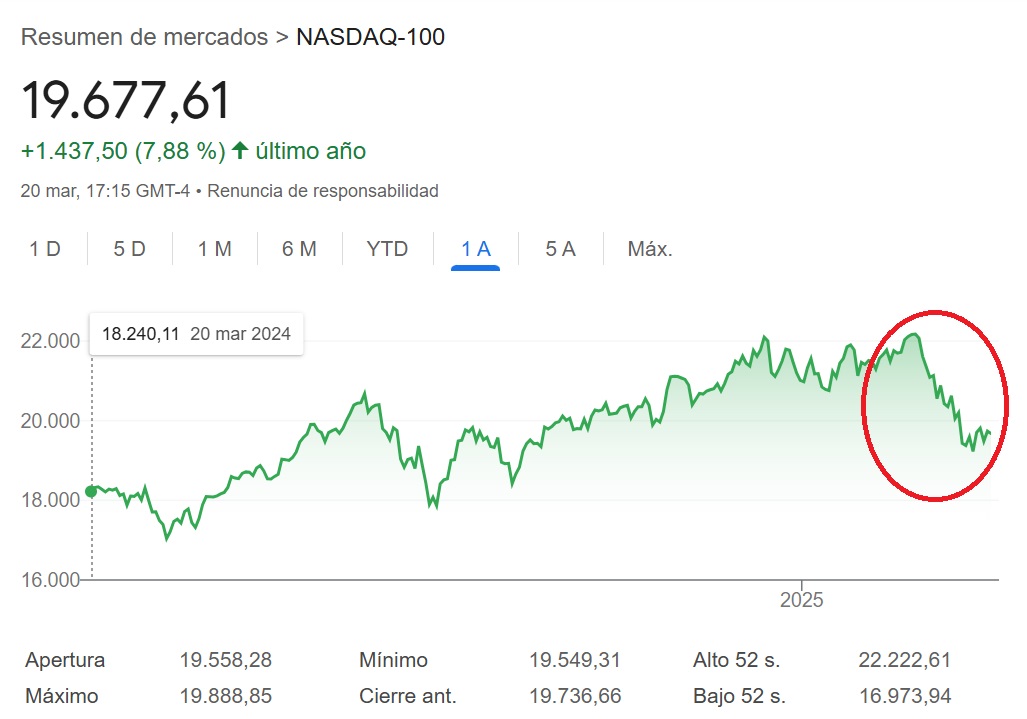Screen dimensions: 1027x719
Task: Switch to the 1 D time range
Action: (45, 249)
